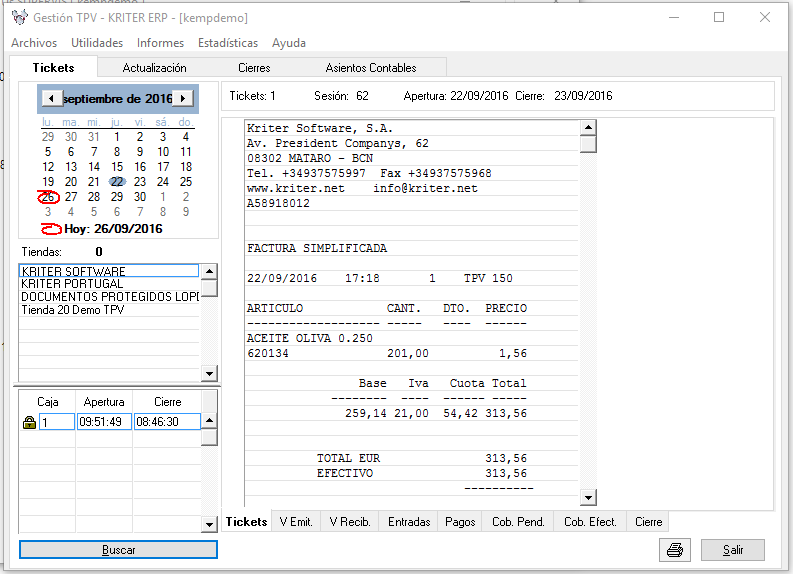Click the Cierre time 08:46:30 field

coord(167,422)
